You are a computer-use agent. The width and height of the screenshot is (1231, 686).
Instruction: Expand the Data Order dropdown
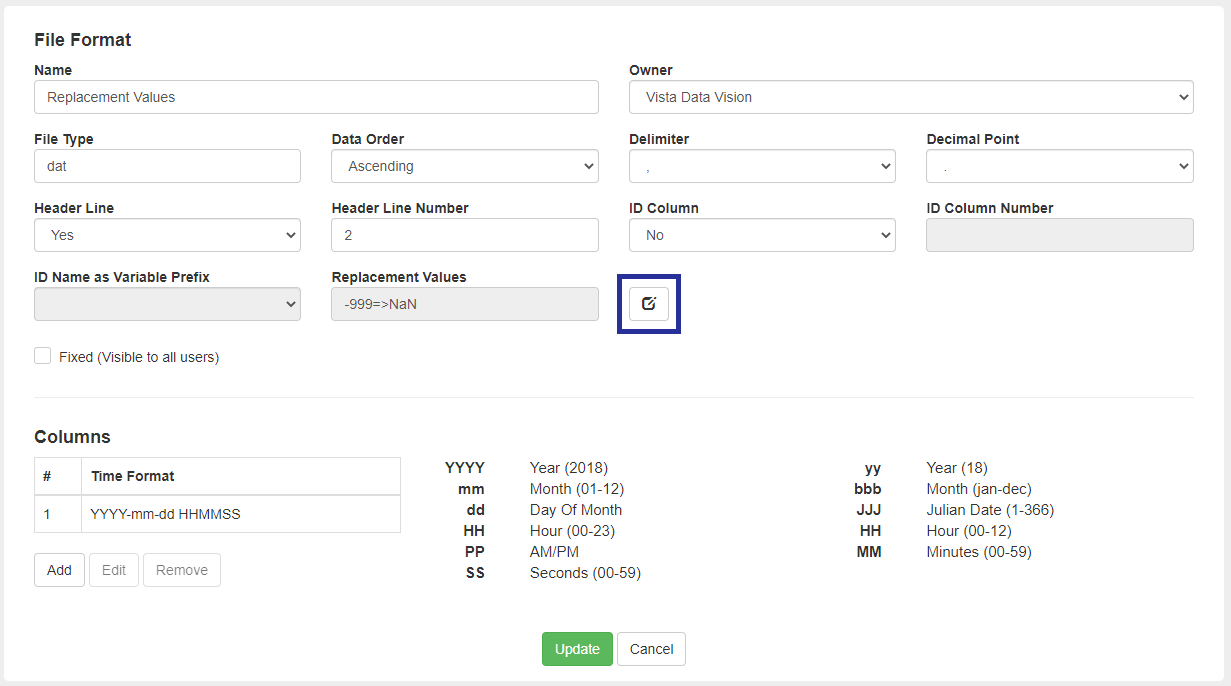tap(465, 166)
